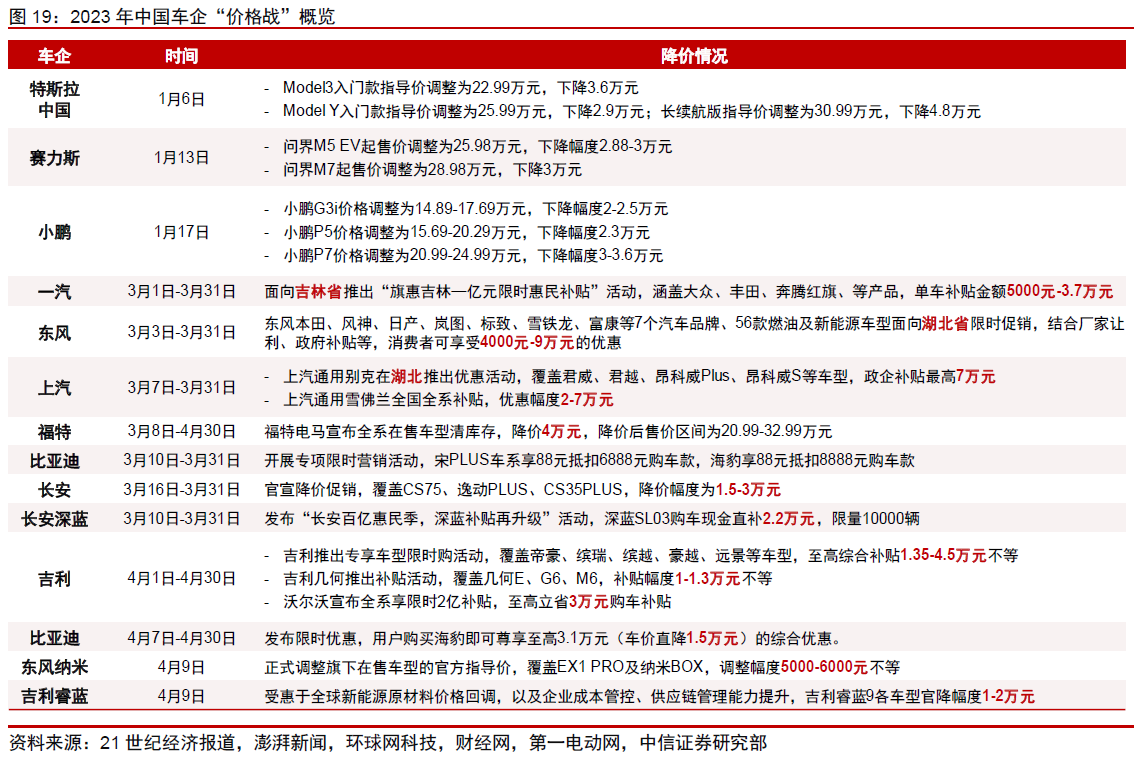Select the 特斯拉中国 row label
Screen dimensions: 1140x757
coord(55,100)
